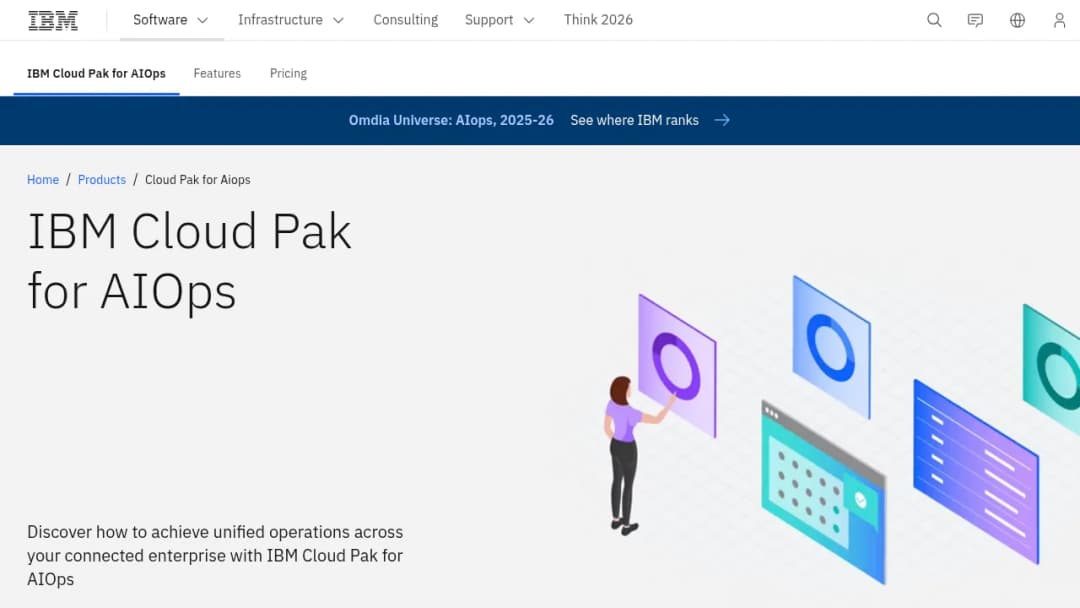Open the globe language selector icon
The height and width of the screenshot is (608, 1080).
click(1017, 20)
